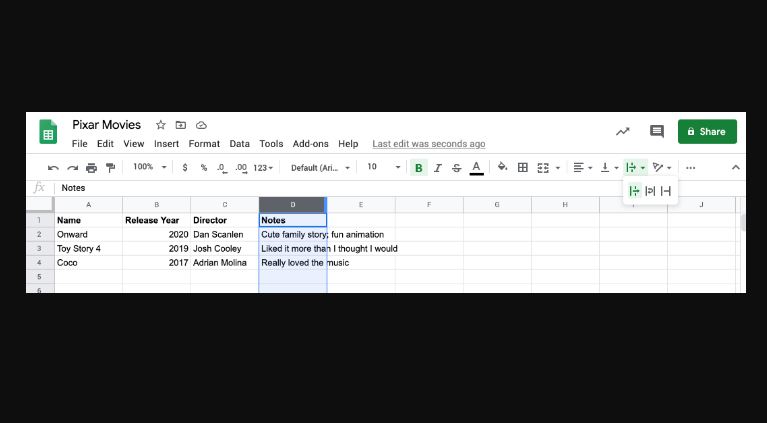Screen dimensions: 767x423
Task: Select Clip text option
Action: pyautogui.click(x=666, y=191)
